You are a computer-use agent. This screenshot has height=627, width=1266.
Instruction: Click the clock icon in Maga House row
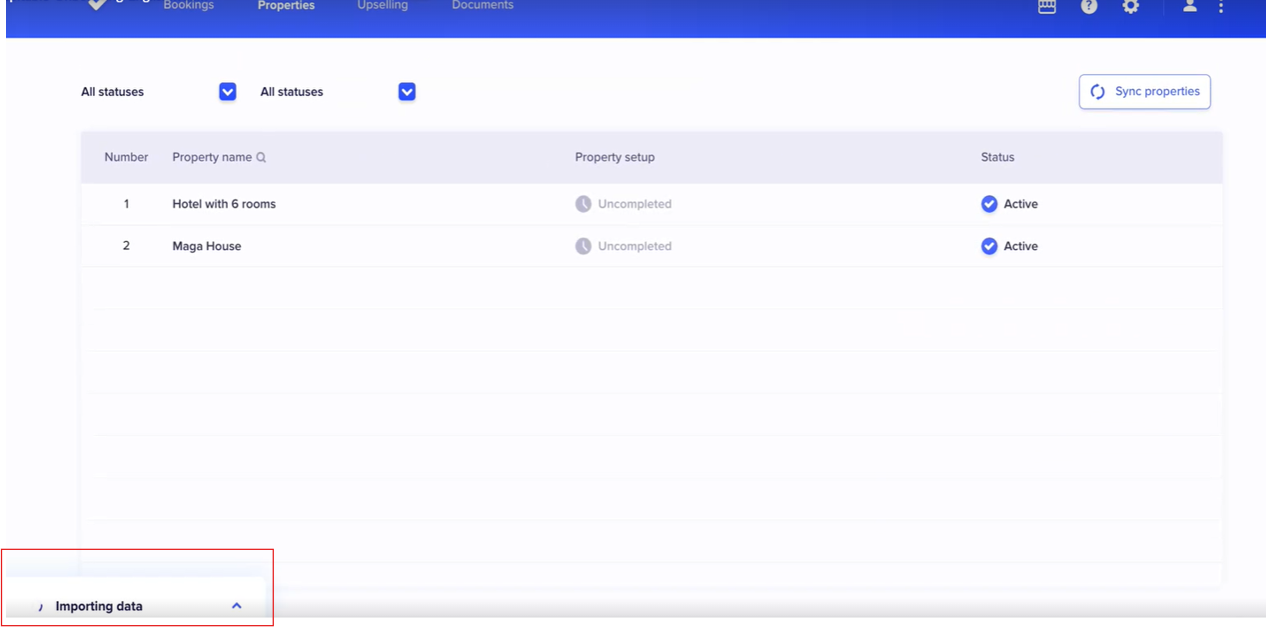click(x=583, y=246)
